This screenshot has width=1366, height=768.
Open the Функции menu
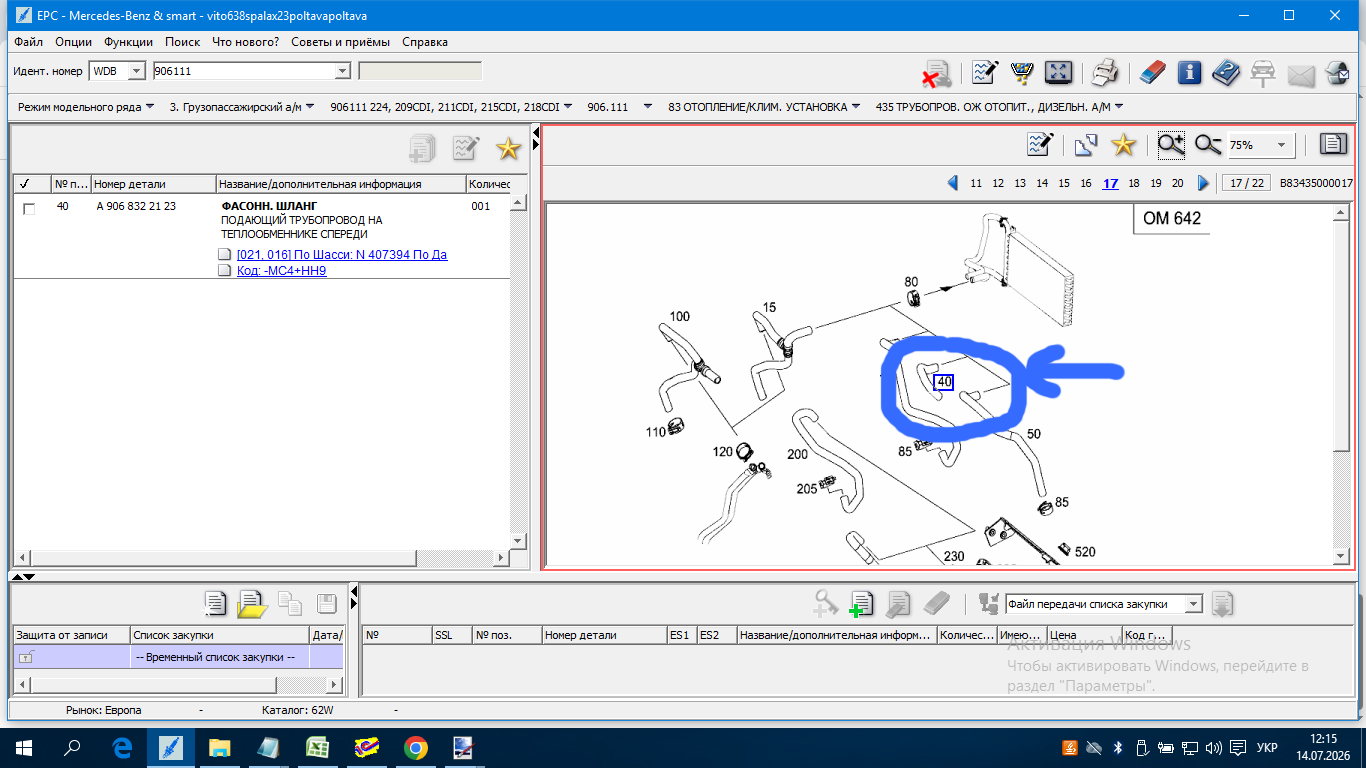click(x=128, y=42)
